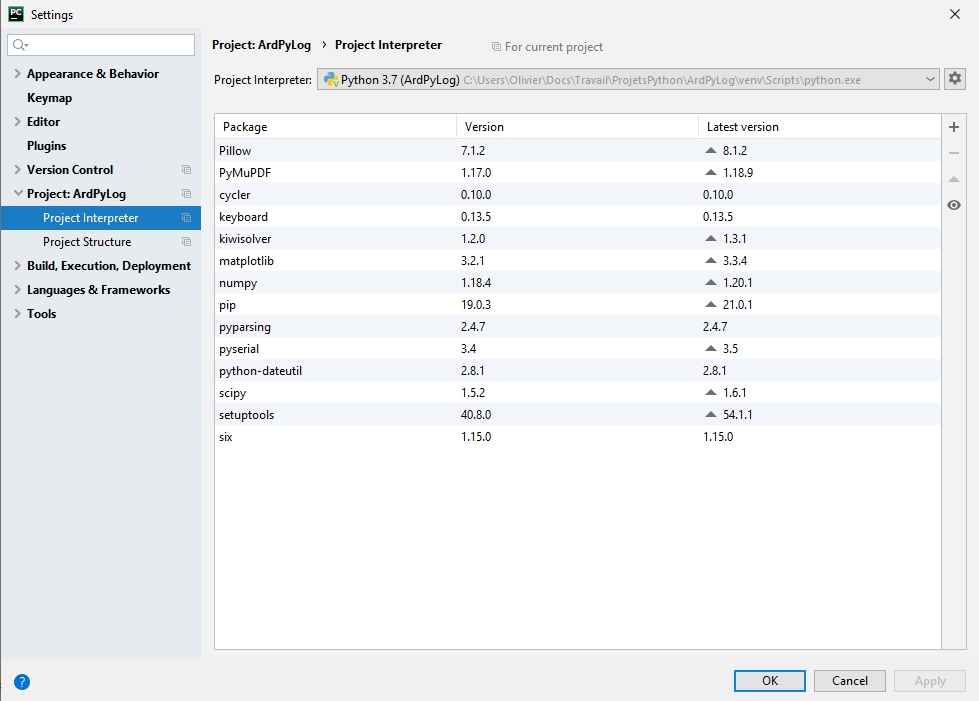Focus the settings search field
Image resolution: width=979 pixels, height=701 pixels.
[x=110, y=46]
